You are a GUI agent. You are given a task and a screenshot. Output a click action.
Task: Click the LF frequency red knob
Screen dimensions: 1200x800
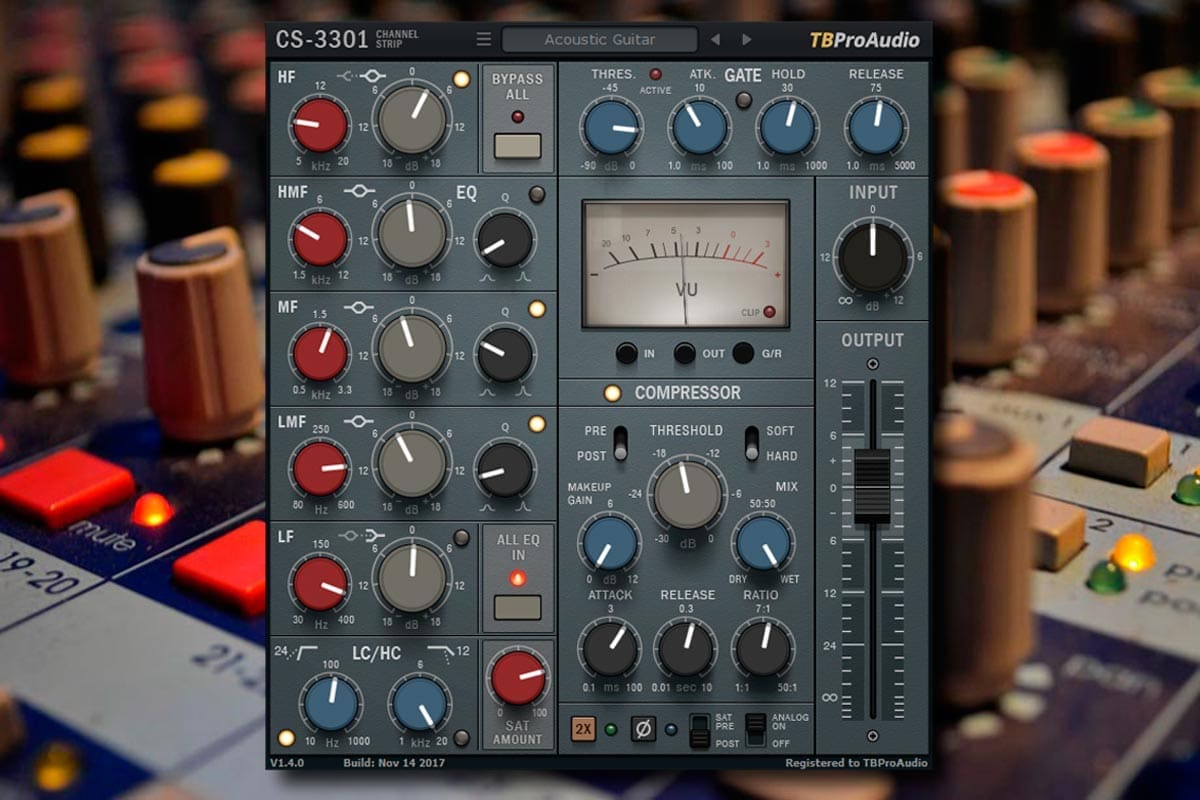(320, 584)
